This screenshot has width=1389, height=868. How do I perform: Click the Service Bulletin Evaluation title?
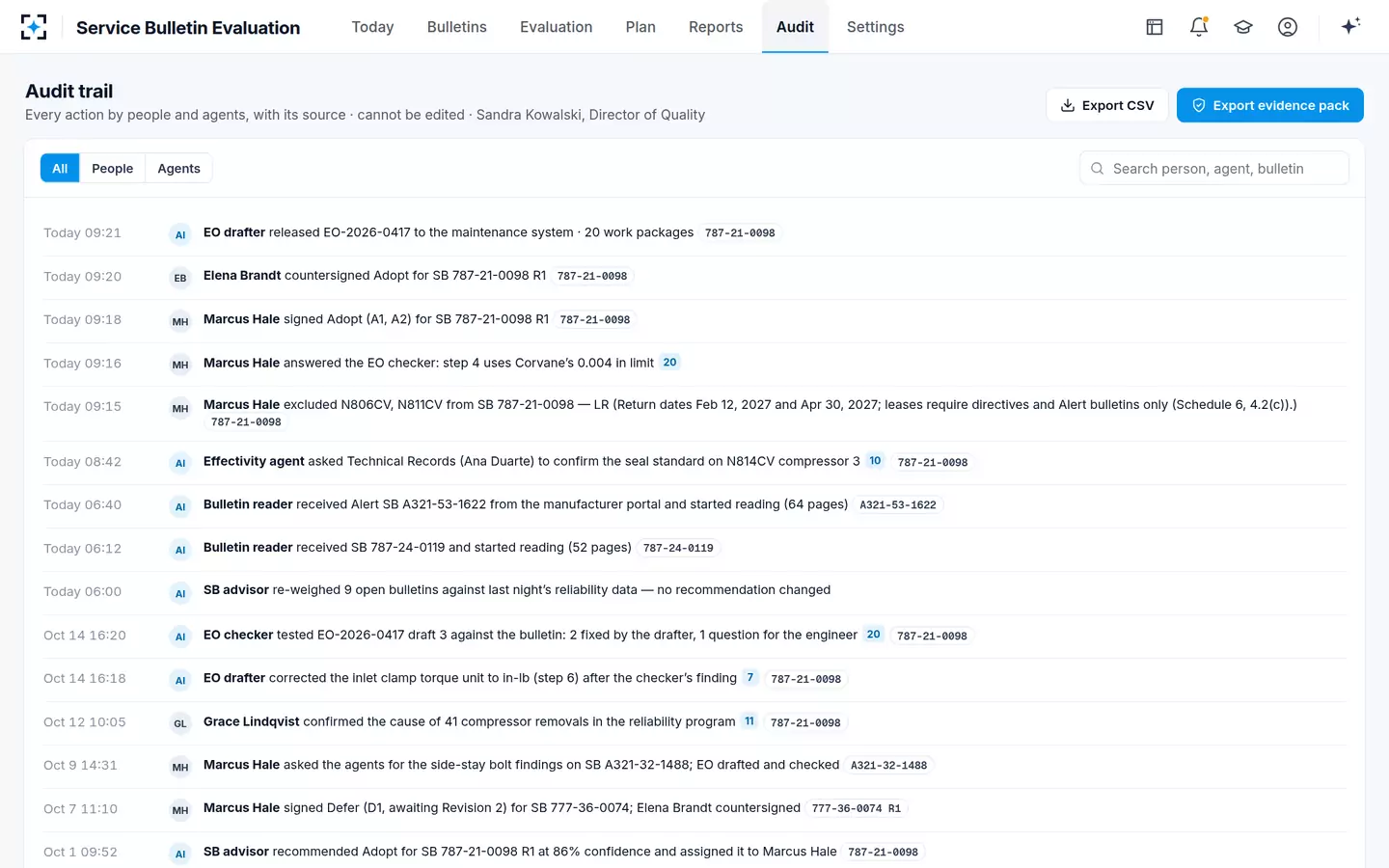(x=188, y=28)
